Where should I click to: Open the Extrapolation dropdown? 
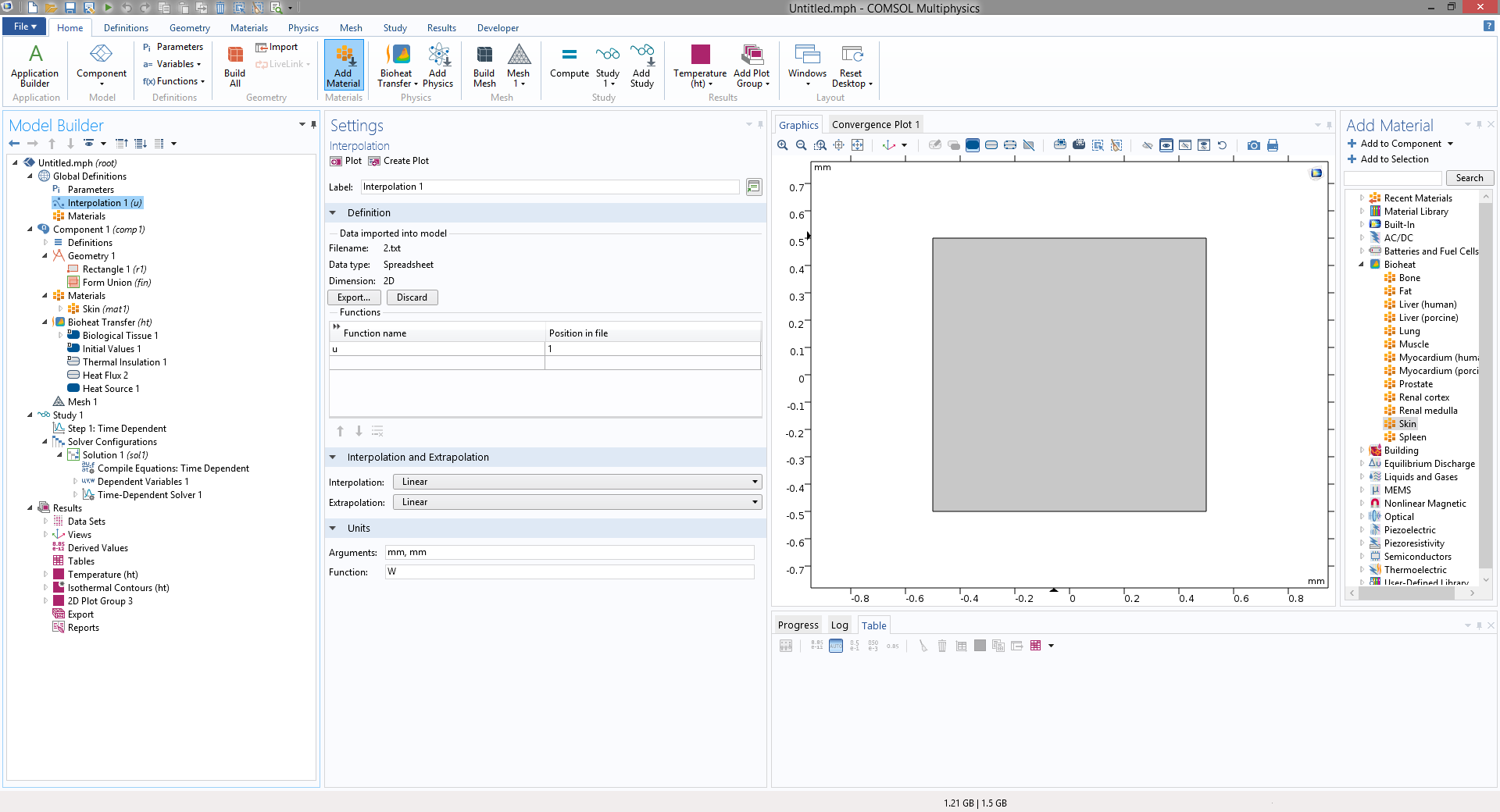click(x=577, y=502)
